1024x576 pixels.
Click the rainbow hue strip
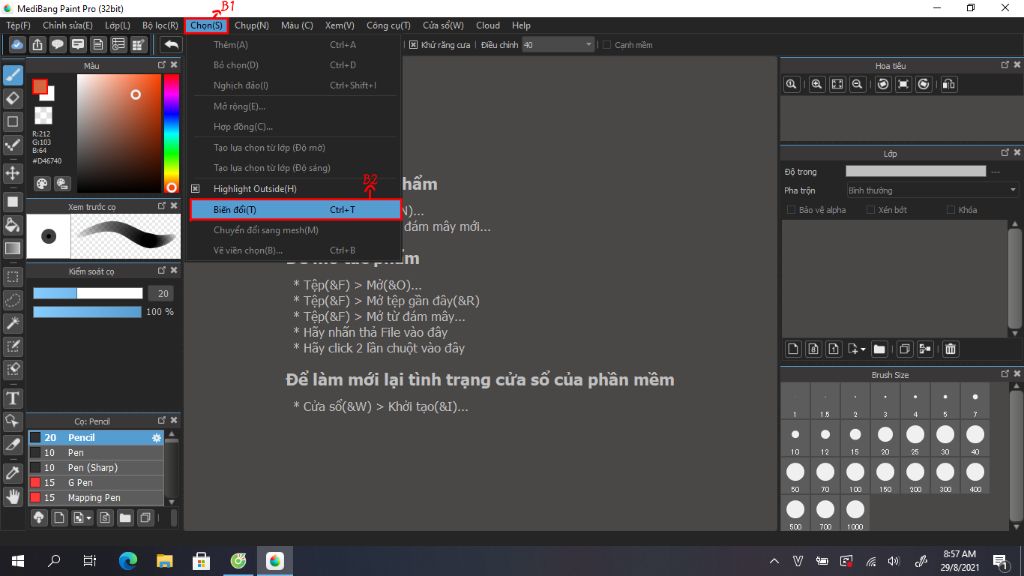click(171, 133)
